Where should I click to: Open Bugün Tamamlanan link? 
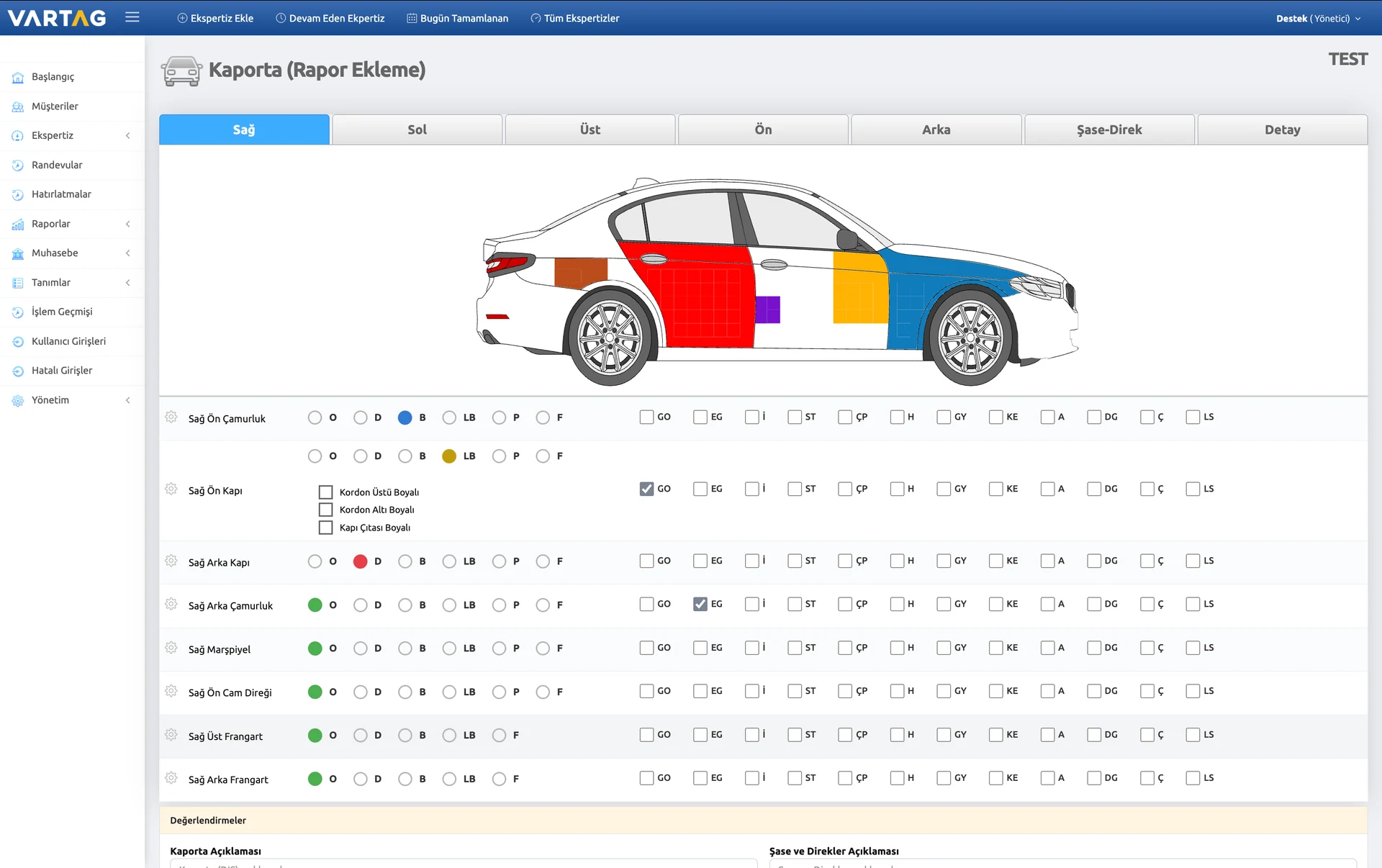pyautogui.click(x=458, y=19)
